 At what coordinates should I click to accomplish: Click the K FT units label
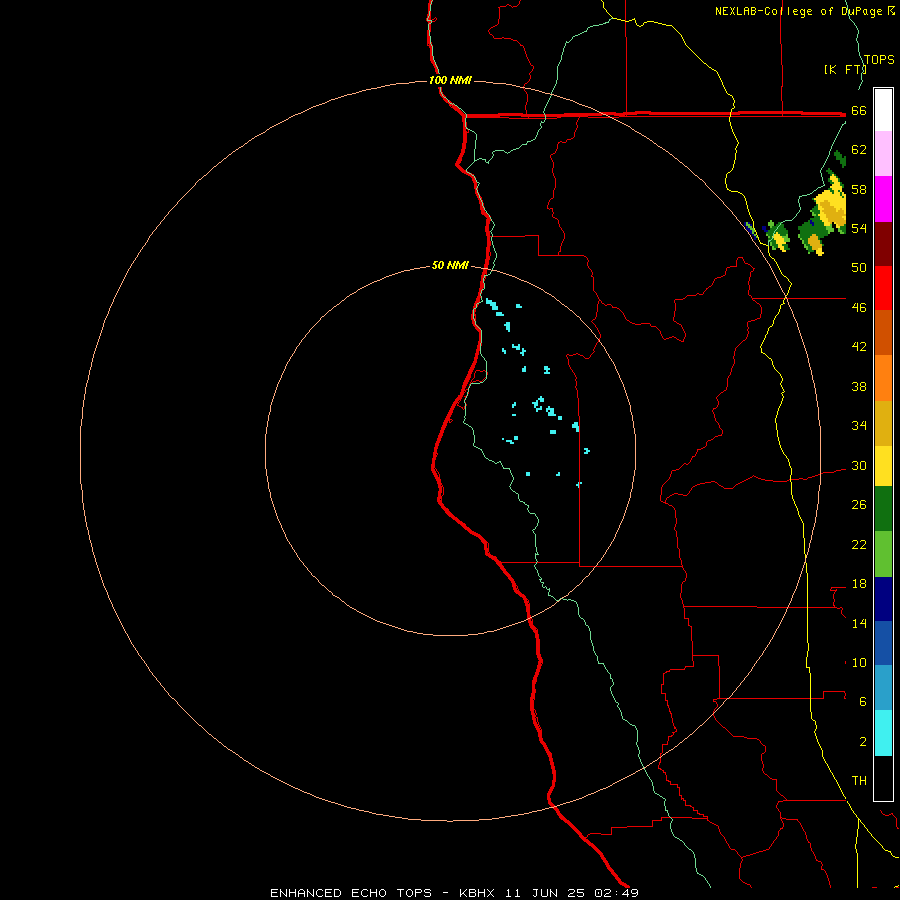pos(845,69)
